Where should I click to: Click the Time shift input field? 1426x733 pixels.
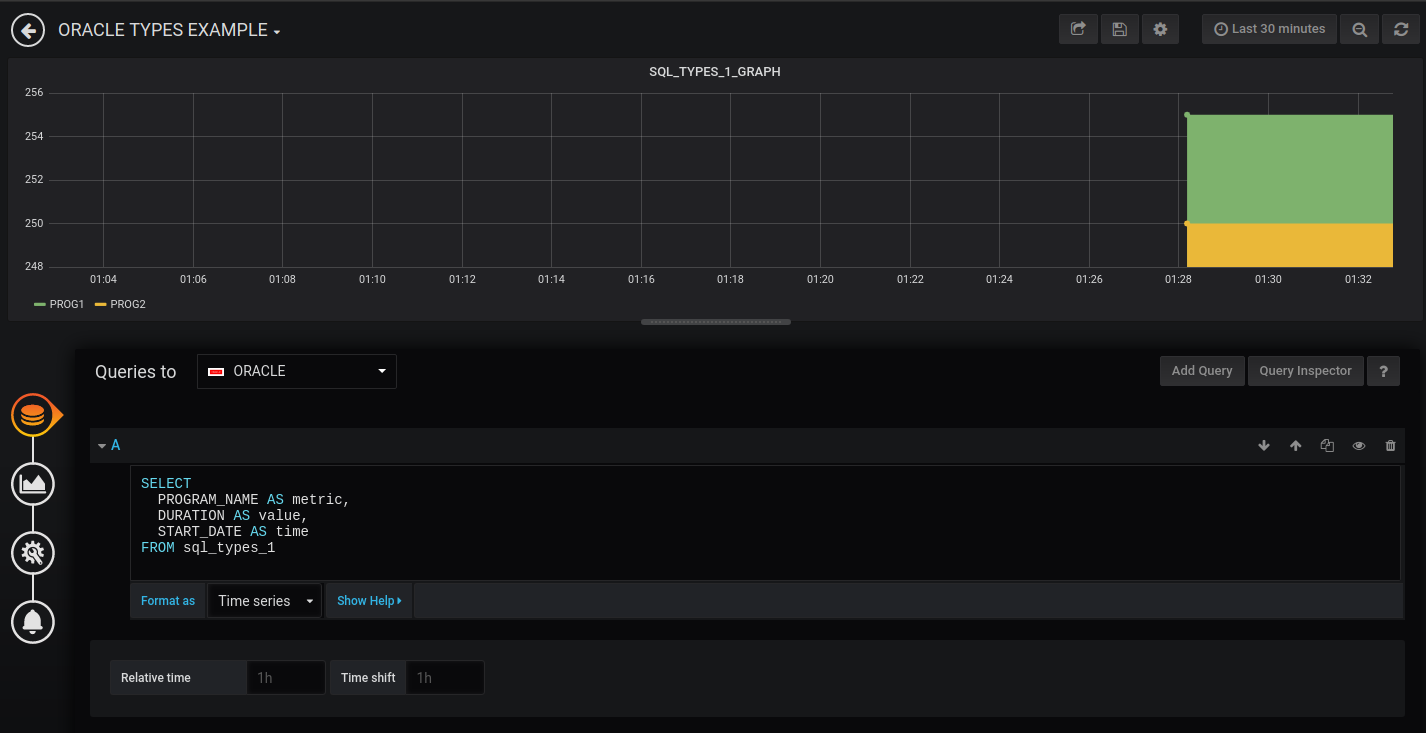click(x=445, y=678)
